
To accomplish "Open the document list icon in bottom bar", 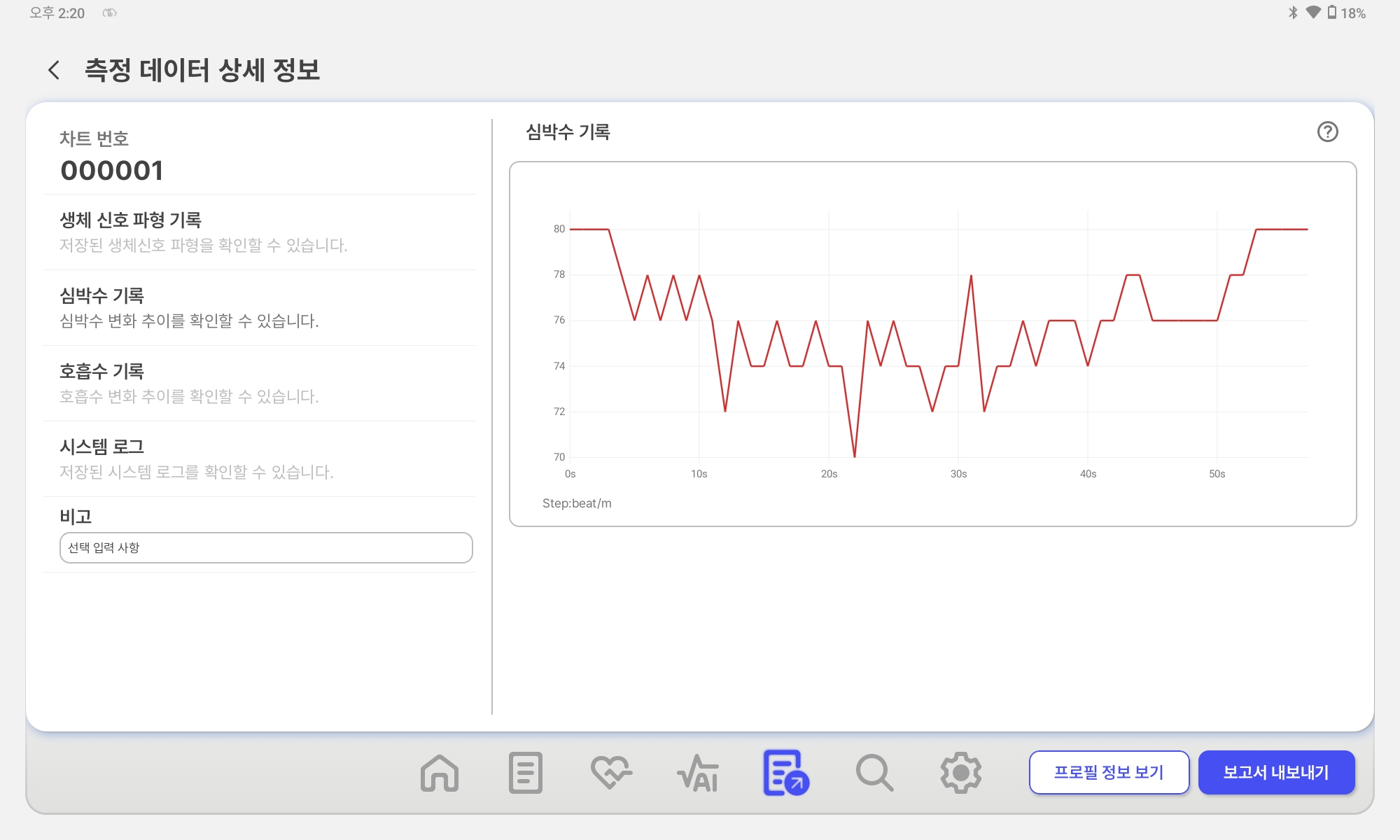I will 526,773.
